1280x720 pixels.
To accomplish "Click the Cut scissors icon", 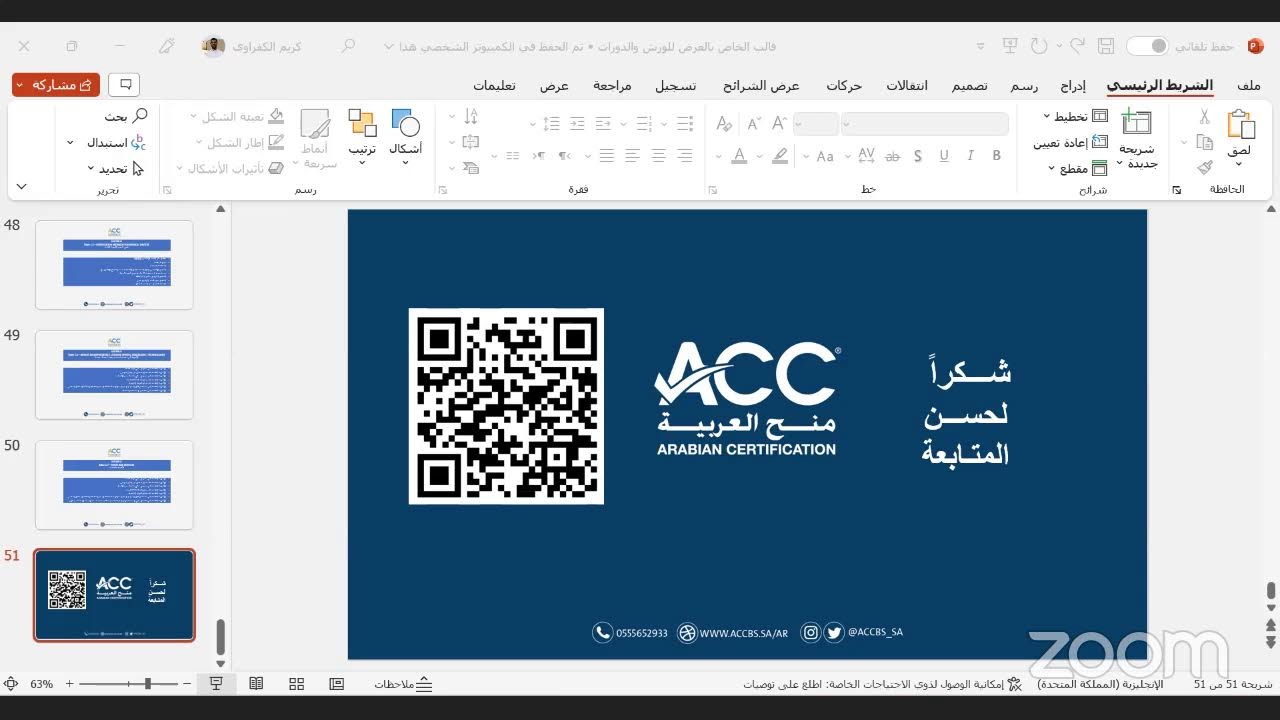I will (1205, 117).
